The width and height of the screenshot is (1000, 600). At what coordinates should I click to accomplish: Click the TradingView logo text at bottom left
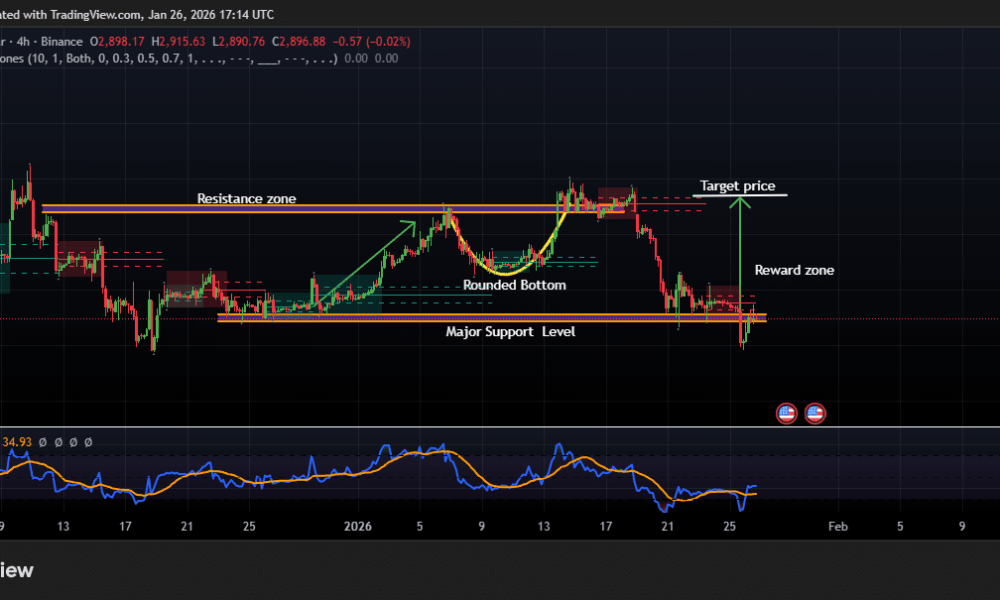[17, 570]
